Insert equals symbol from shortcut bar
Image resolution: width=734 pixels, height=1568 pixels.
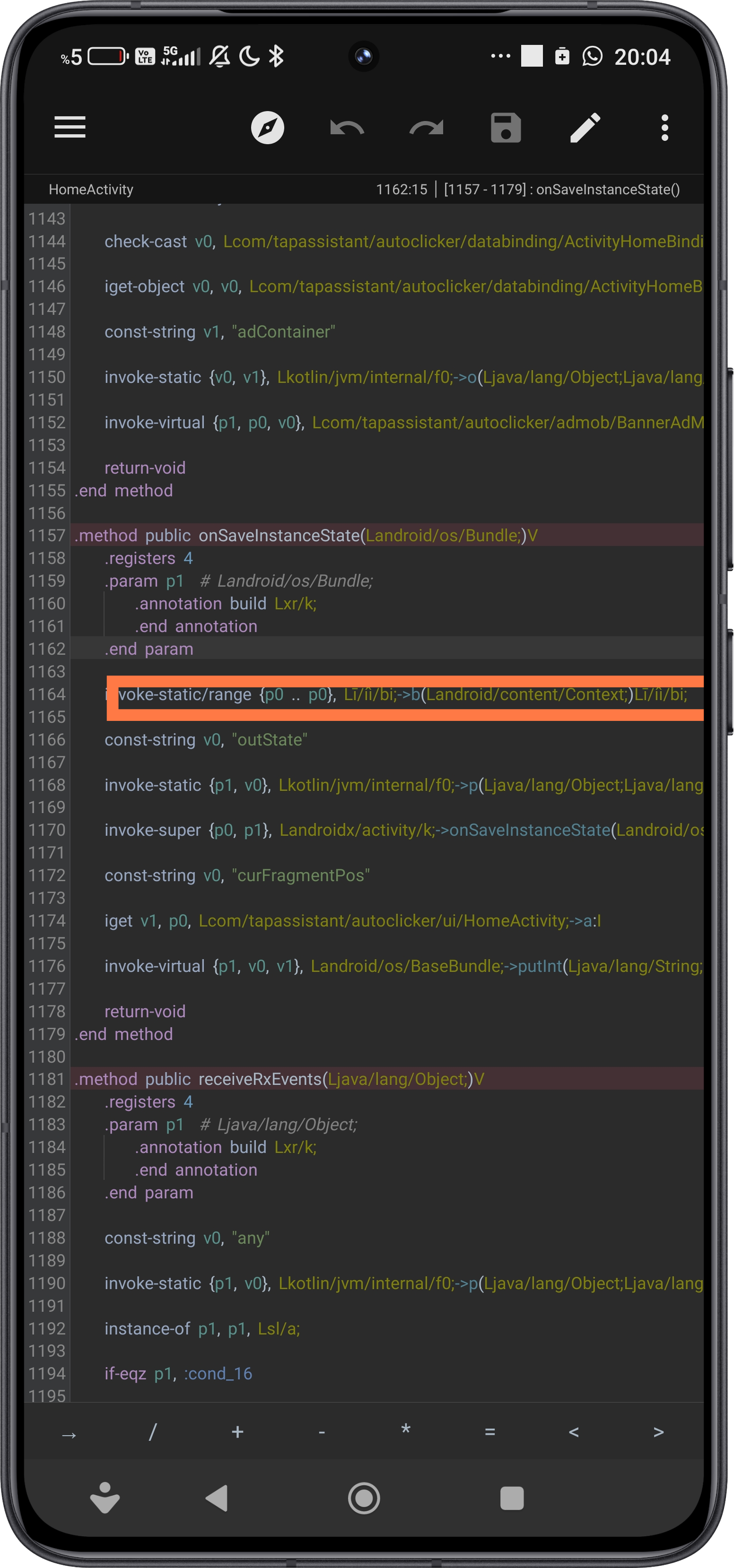point(490,1432)
